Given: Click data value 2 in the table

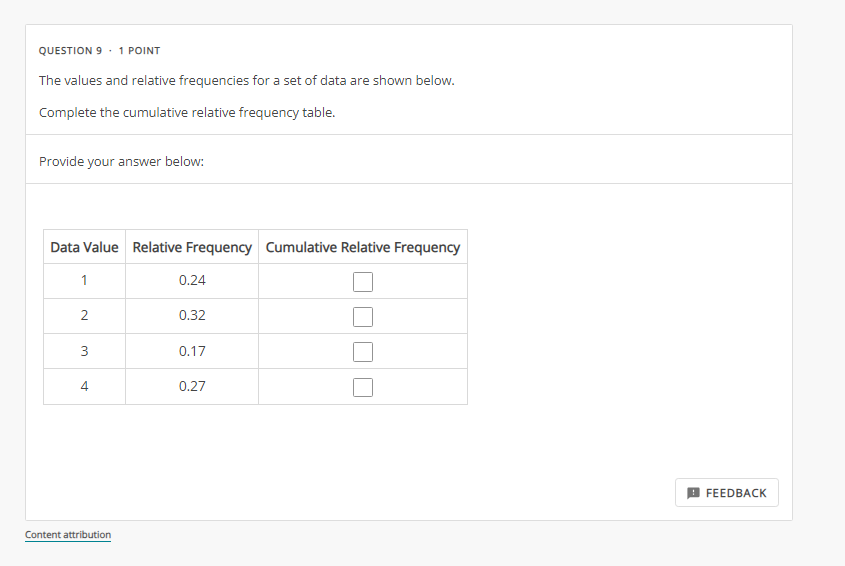Looking at the screenshot, I should click(84, 316).
